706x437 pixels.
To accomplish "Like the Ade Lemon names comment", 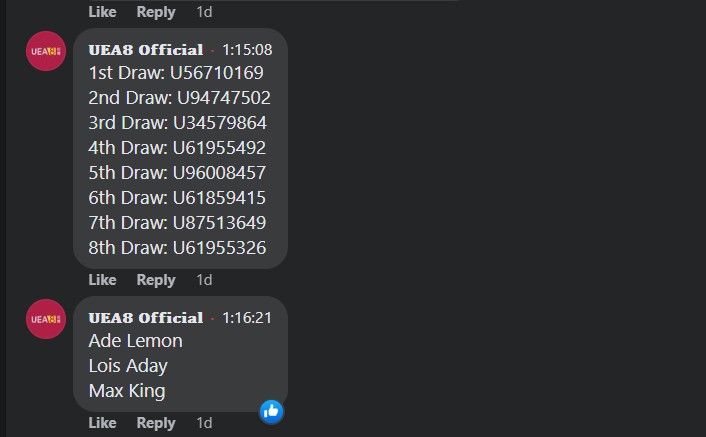I will (x=102, y=423).
